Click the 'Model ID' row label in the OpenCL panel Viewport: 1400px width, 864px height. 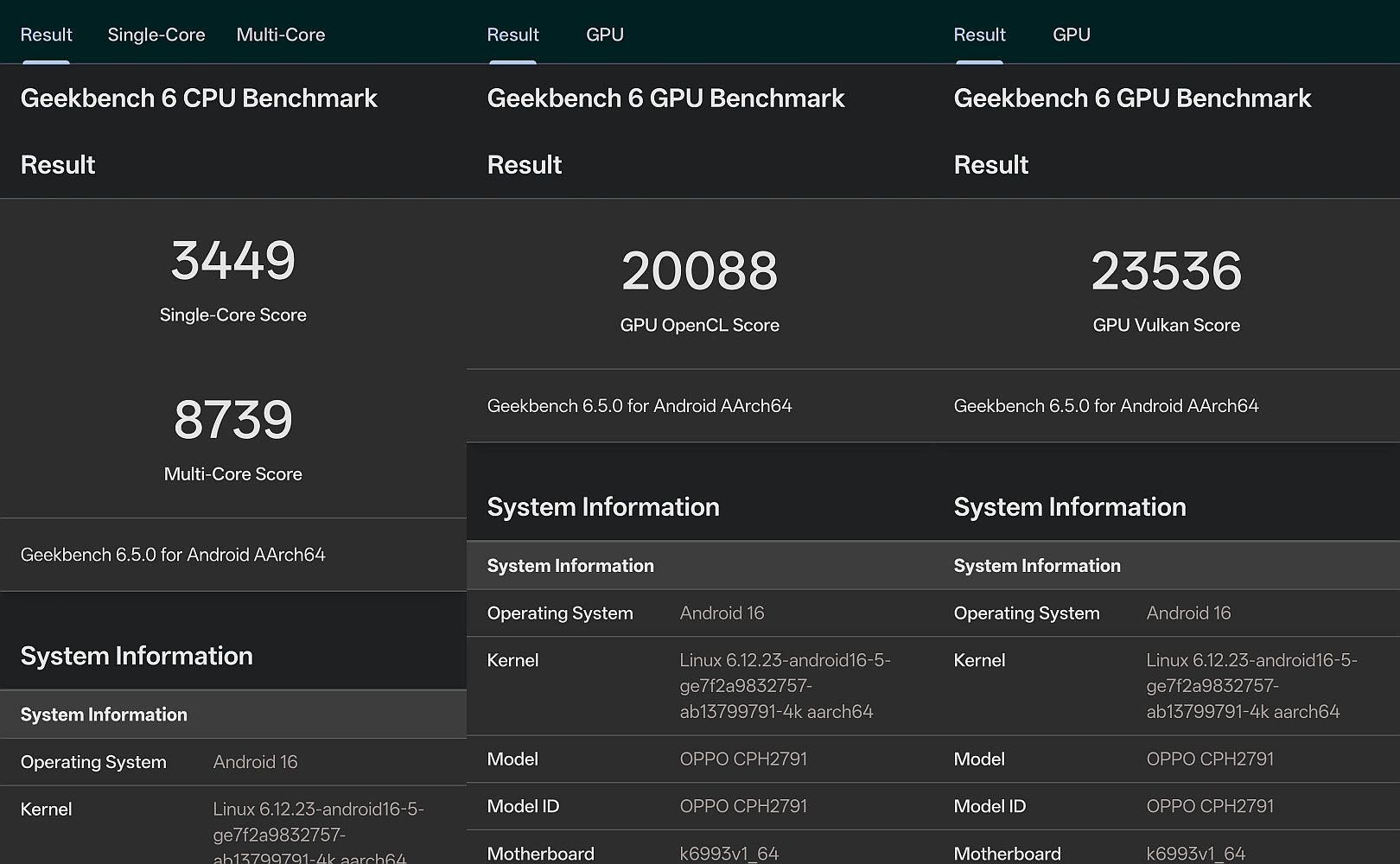pyautogui.click(x=523, y=806)
